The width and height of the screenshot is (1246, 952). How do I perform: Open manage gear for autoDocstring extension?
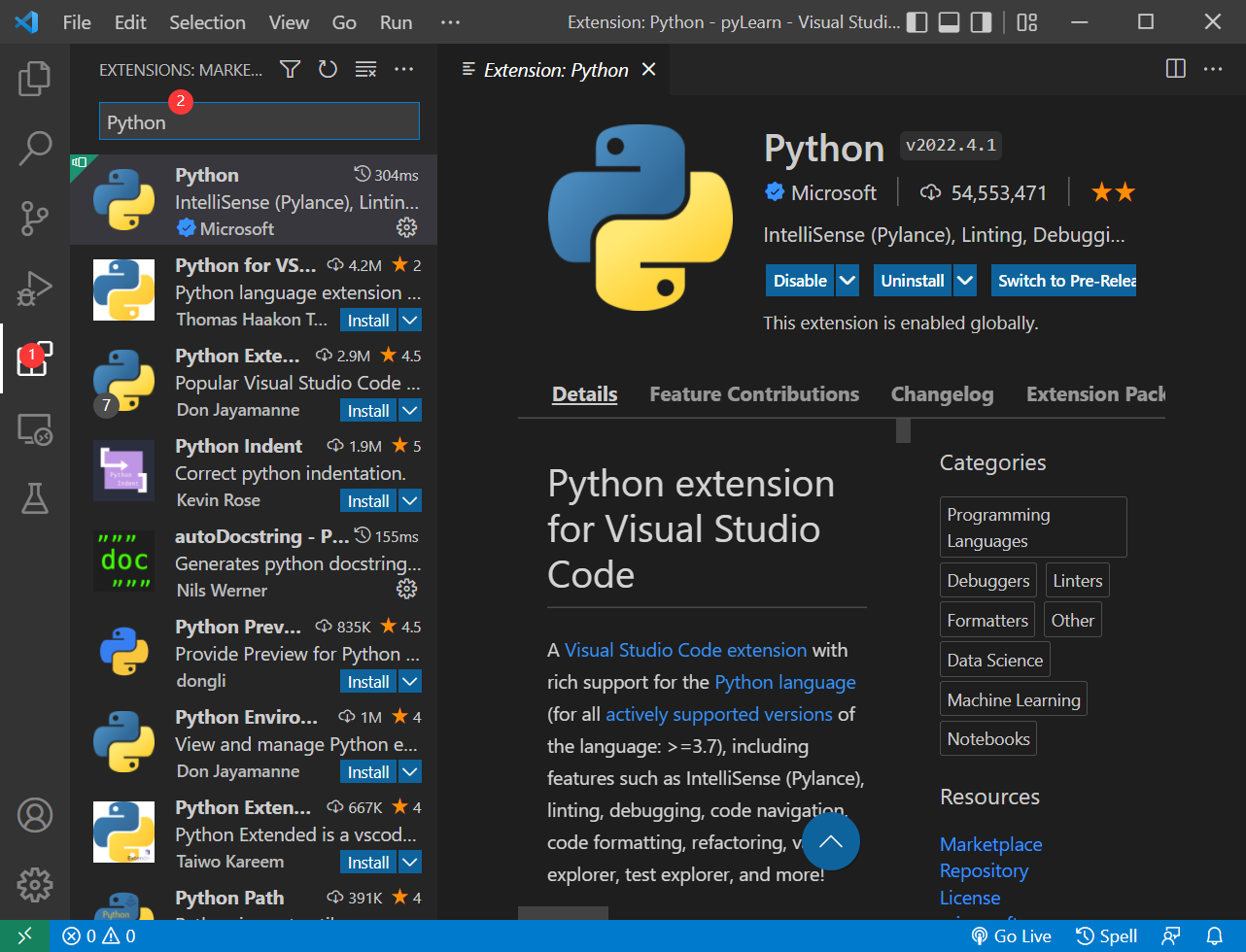(x=407, y=589)
